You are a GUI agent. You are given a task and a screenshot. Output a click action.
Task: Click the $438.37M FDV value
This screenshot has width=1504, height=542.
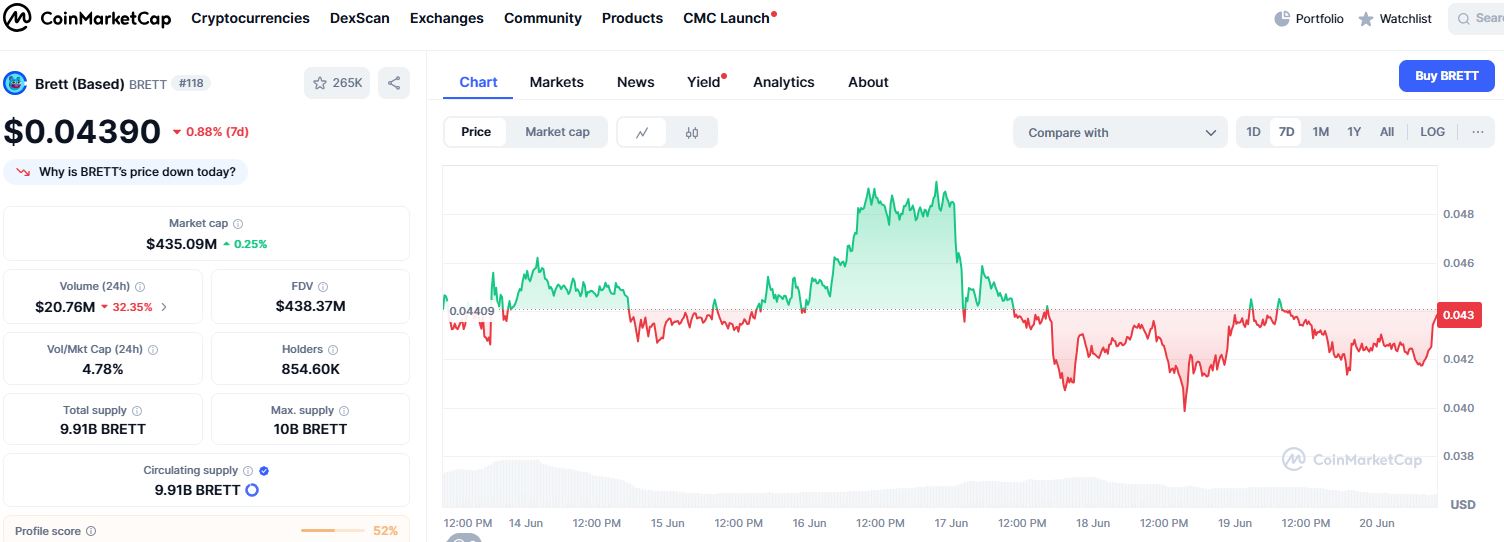pyautogui.click(x=311, y=306)
